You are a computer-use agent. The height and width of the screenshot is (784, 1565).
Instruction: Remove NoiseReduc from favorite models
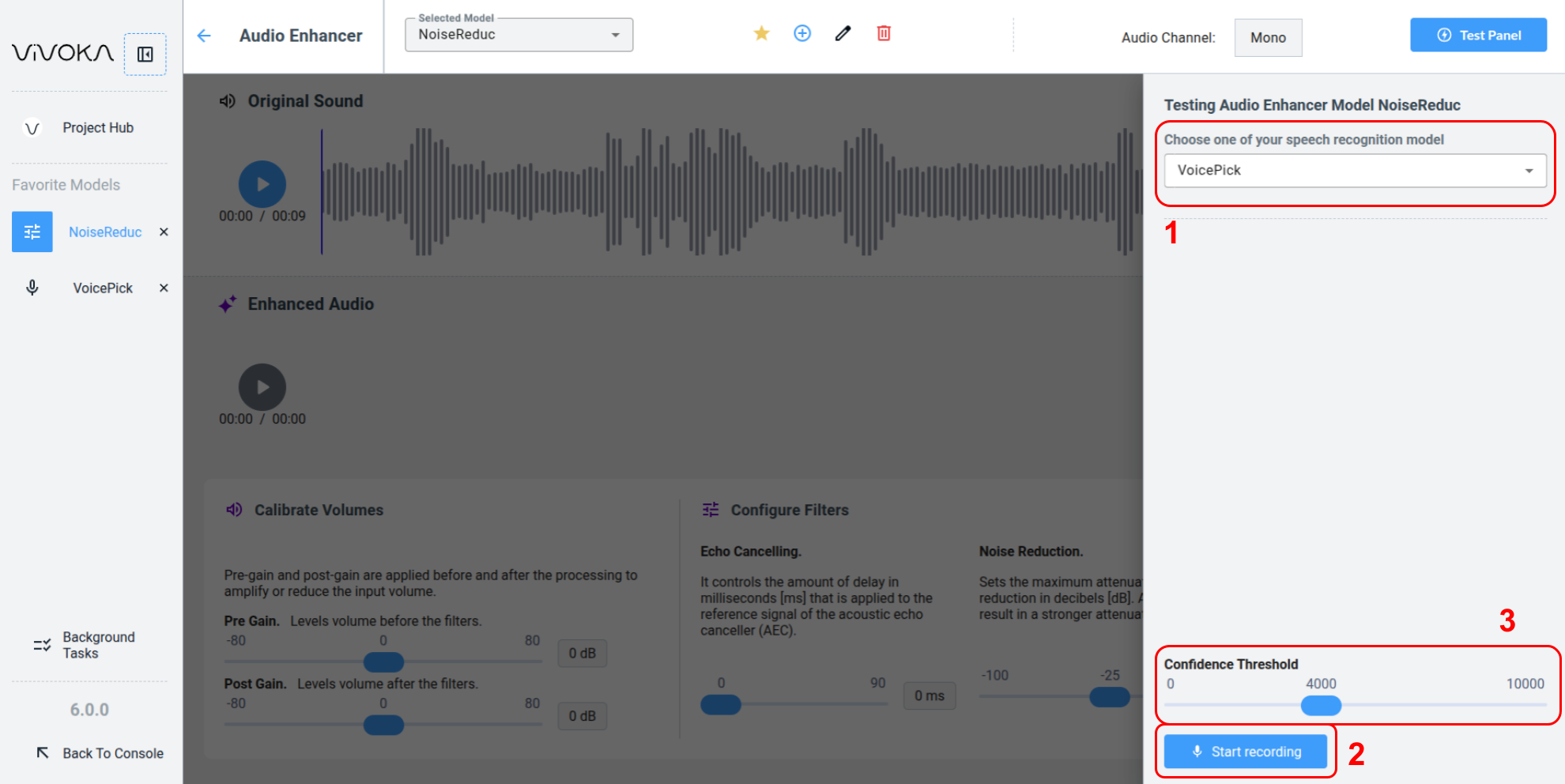pos(164,232)
